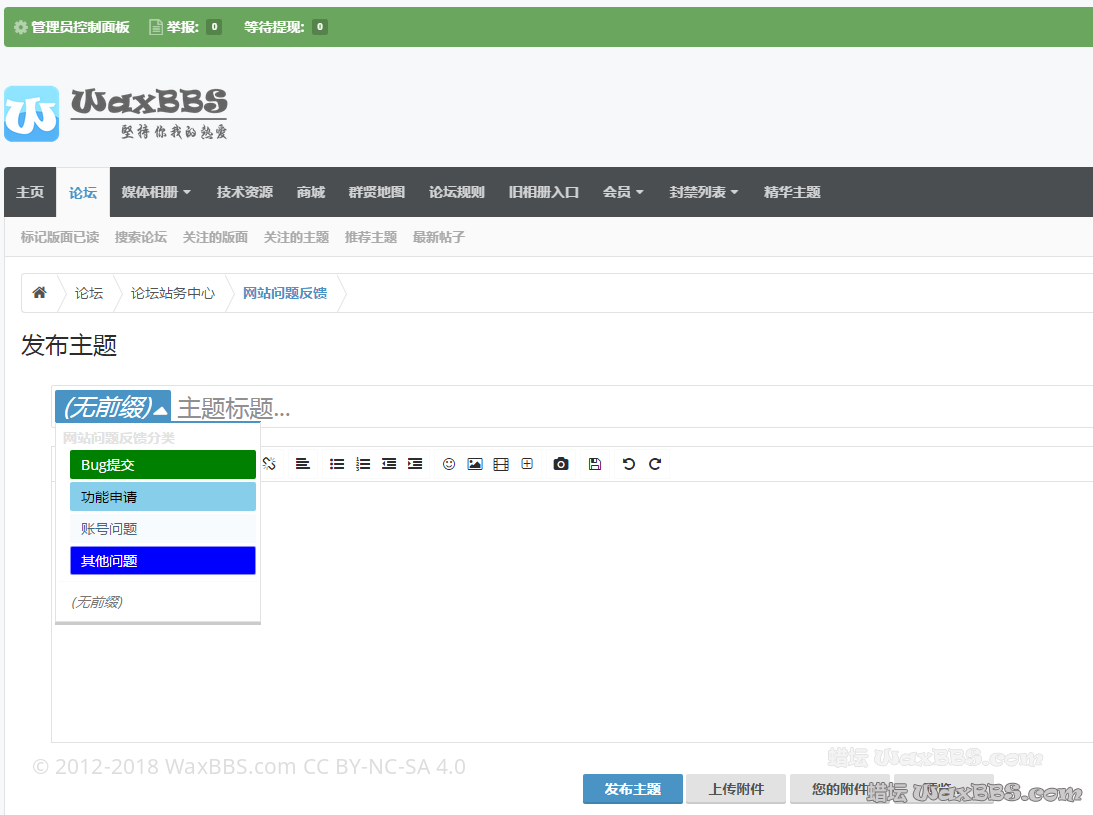Insert a numbered ordered list
Viewport: 1093px width, 815px height.
click(x=363, y=464)
